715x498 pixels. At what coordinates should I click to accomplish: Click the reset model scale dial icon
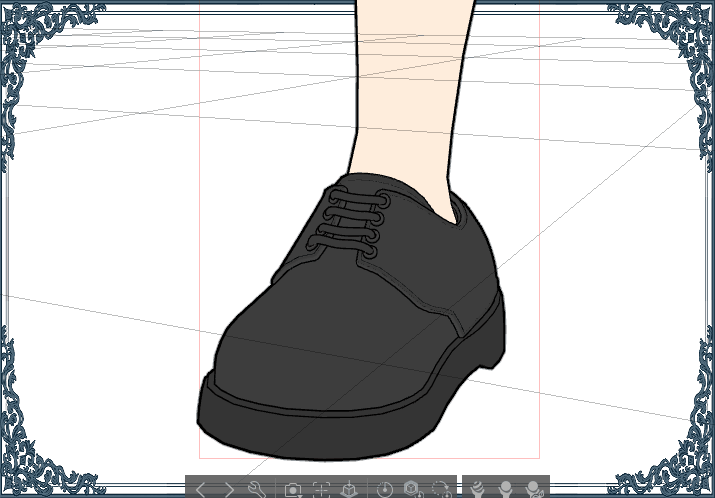(385, 490)
